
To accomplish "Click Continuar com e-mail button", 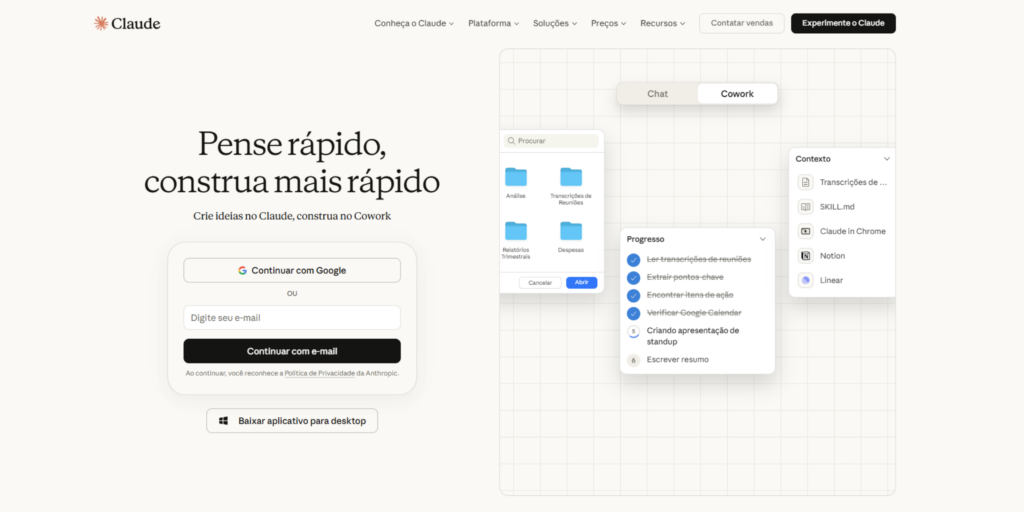I will click(x=292, y=351).
